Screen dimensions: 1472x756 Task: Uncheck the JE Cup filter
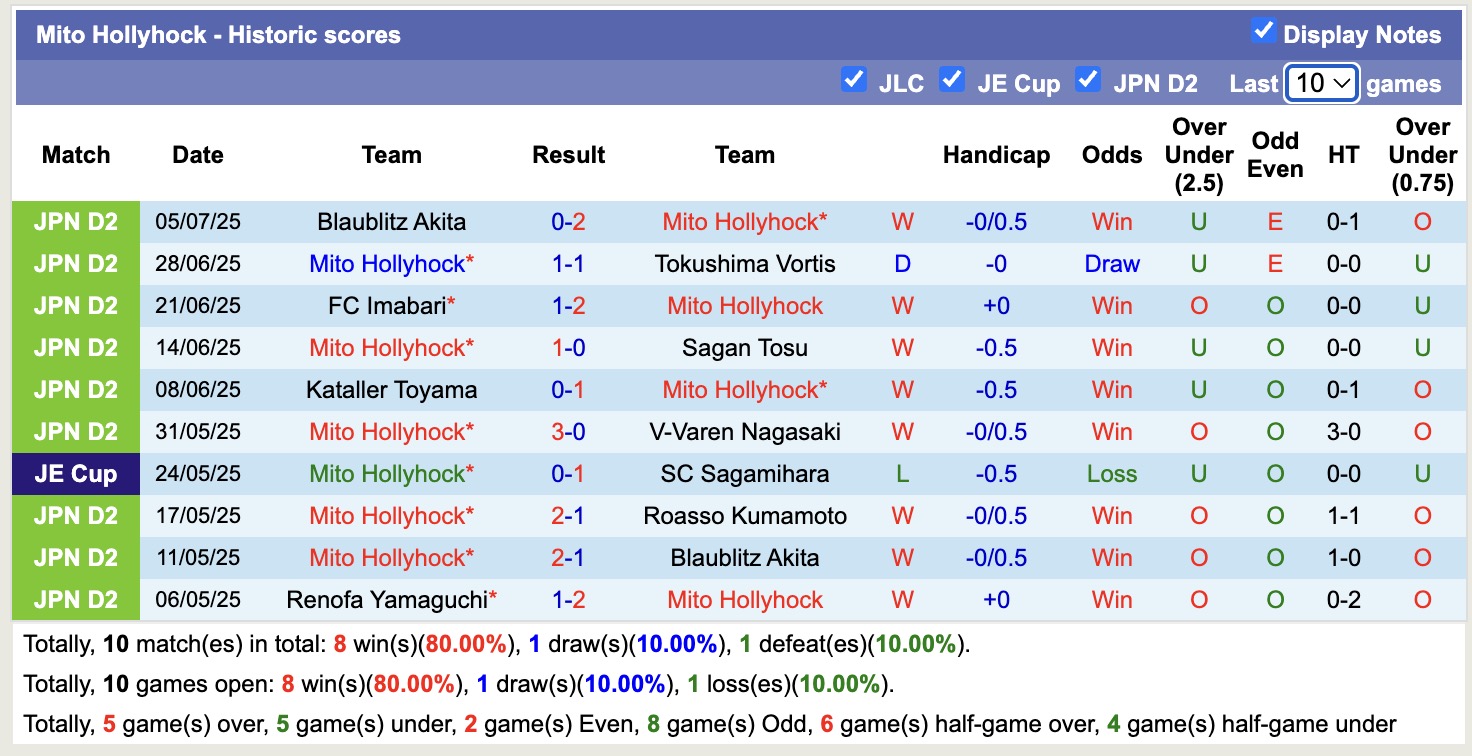point(952,79)
